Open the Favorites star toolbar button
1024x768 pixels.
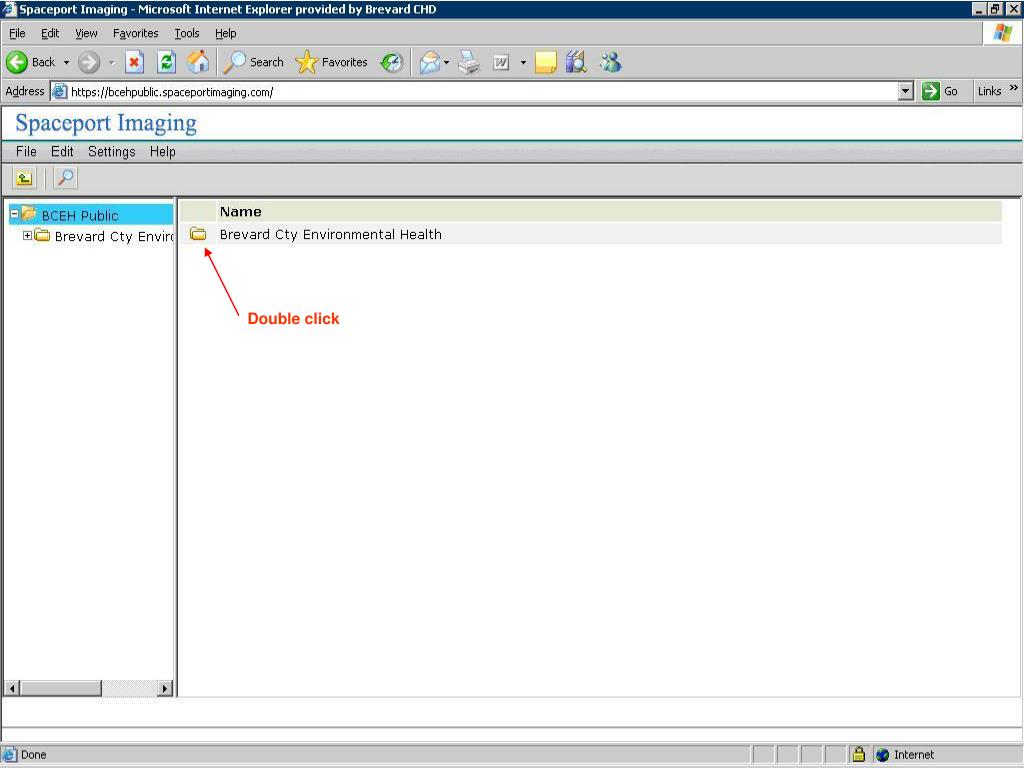[332, 63]
